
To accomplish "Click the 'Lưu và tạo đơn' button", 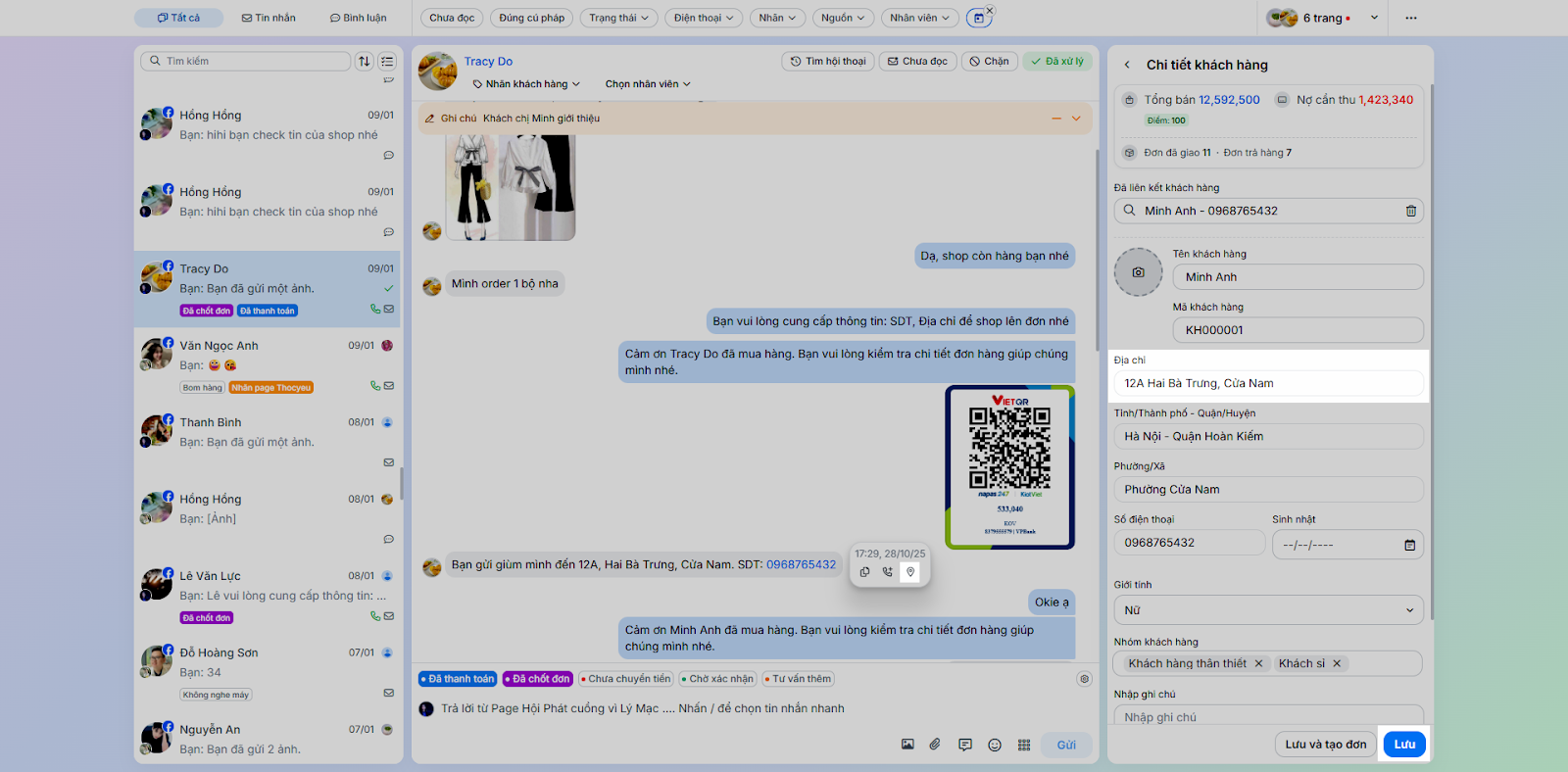I will point(1325,745).
